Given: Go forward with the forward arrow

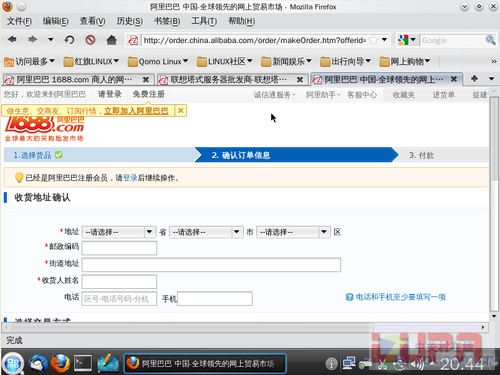Looking at the screenshot, I should pyautogui.click(x=32, y=40).
